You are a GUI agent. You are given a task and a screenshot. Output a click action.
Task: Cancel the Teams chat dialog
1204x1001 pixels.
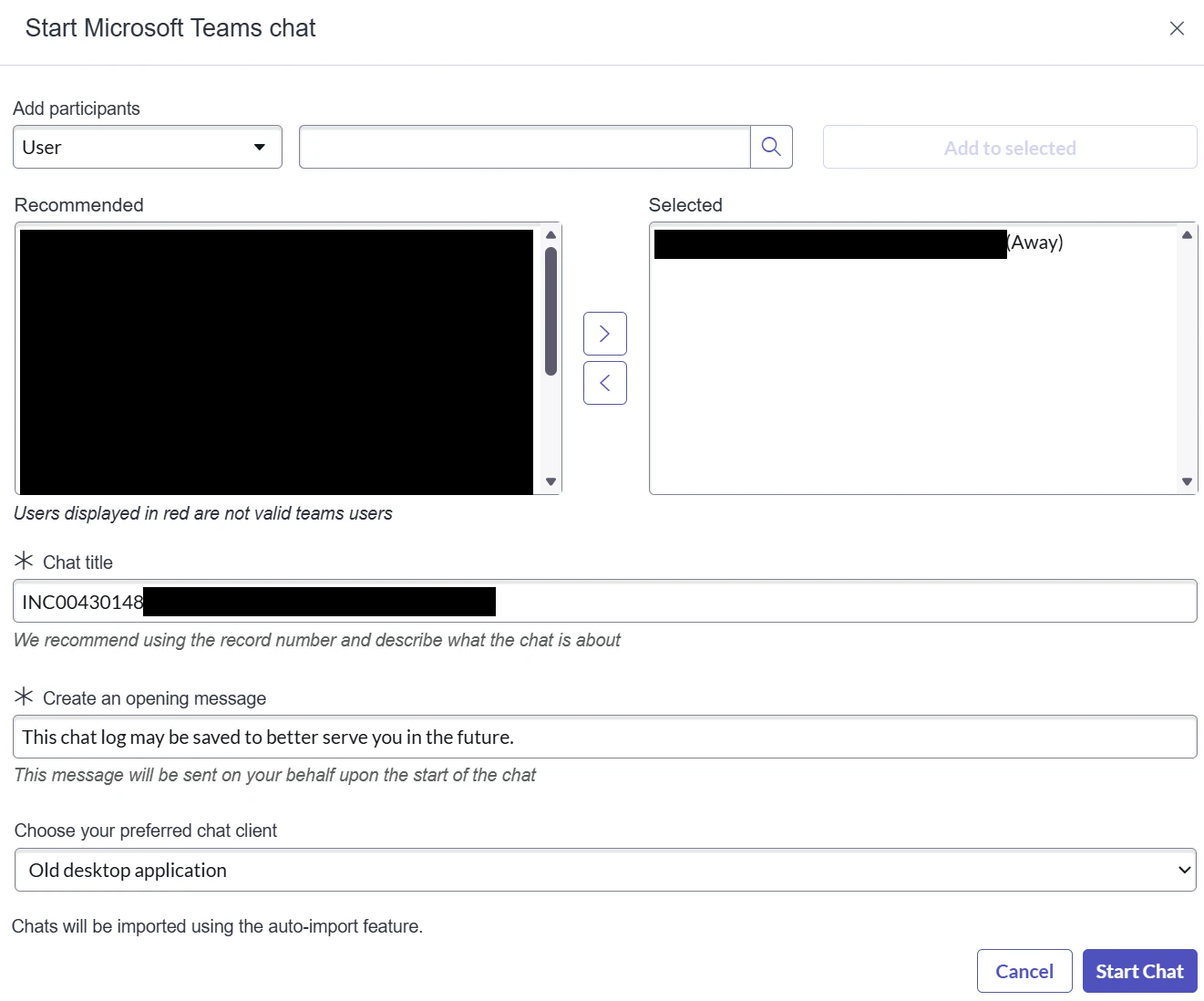1024,971
